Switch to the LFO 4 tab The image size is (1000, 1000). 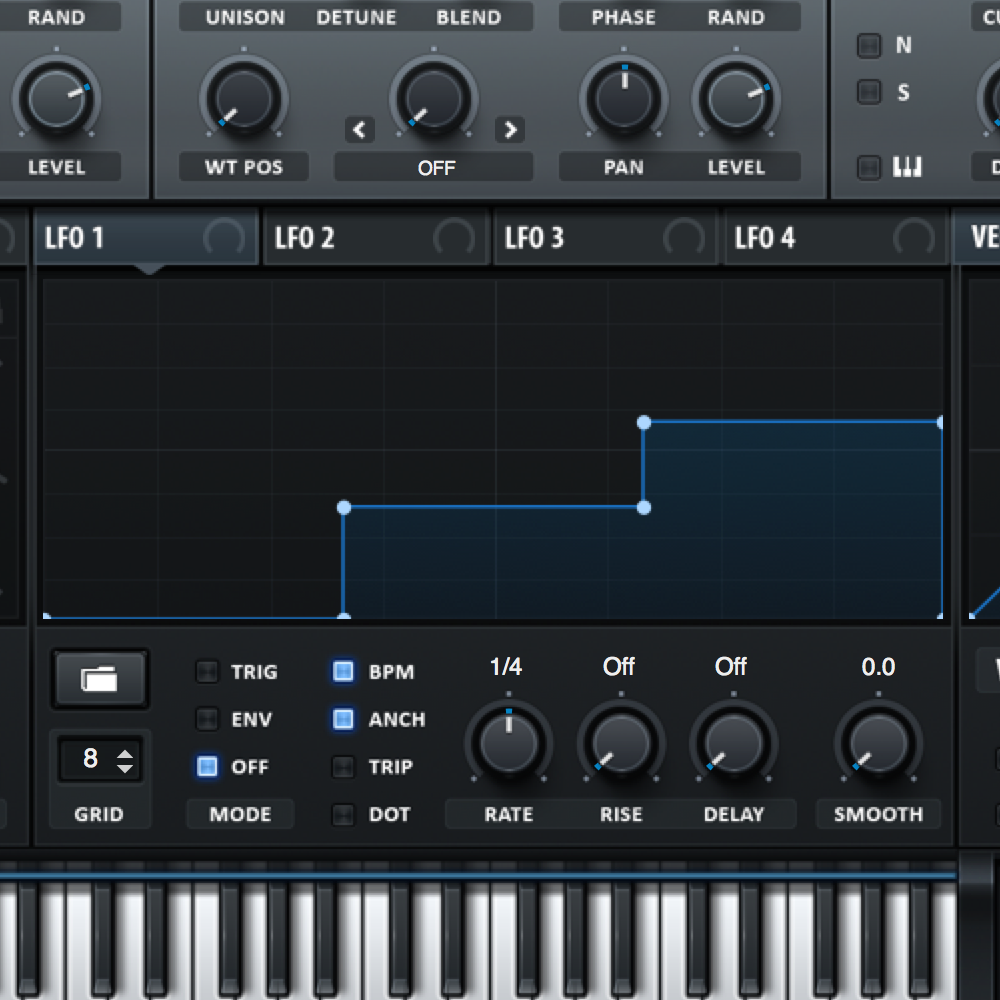(836, 237)
